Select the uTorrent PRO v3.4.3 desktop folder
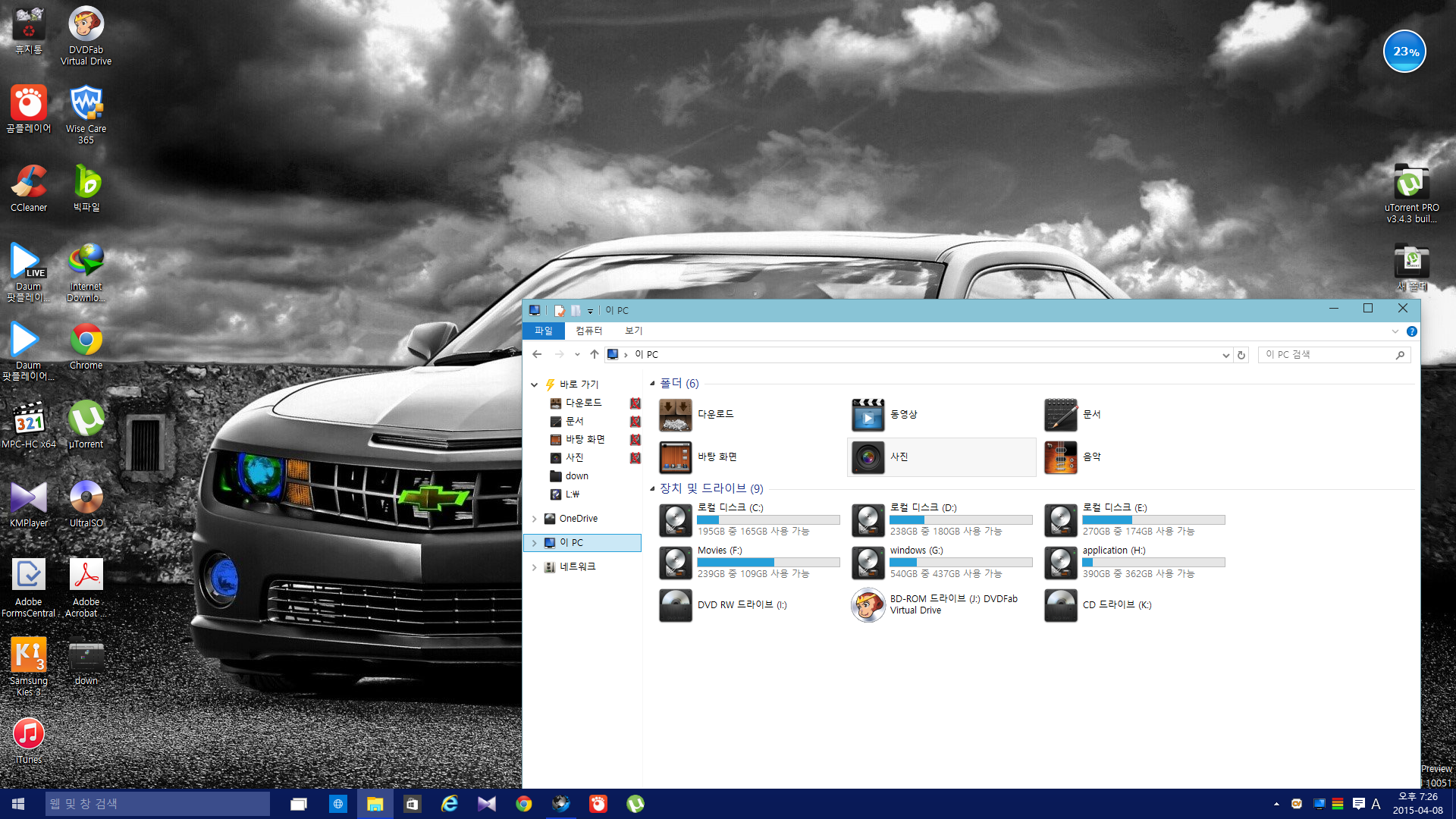1456x819 pixels. (1411, 193)
